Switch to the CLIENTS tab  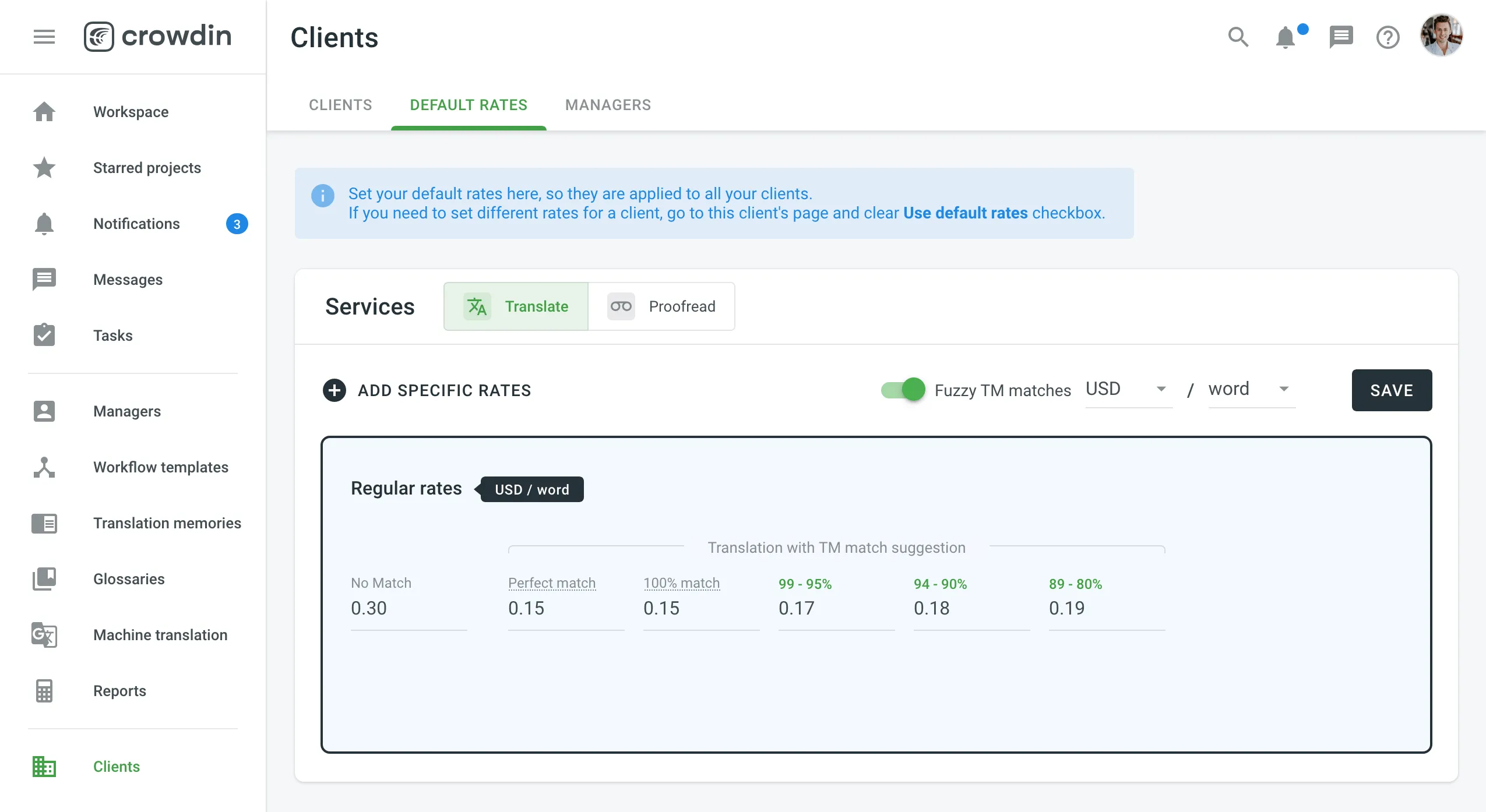click(340, 105)
